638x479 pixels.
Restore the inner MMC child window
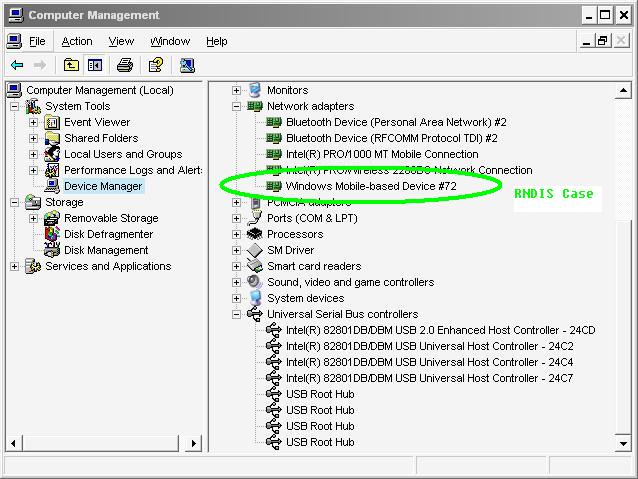tap(603, 41)
